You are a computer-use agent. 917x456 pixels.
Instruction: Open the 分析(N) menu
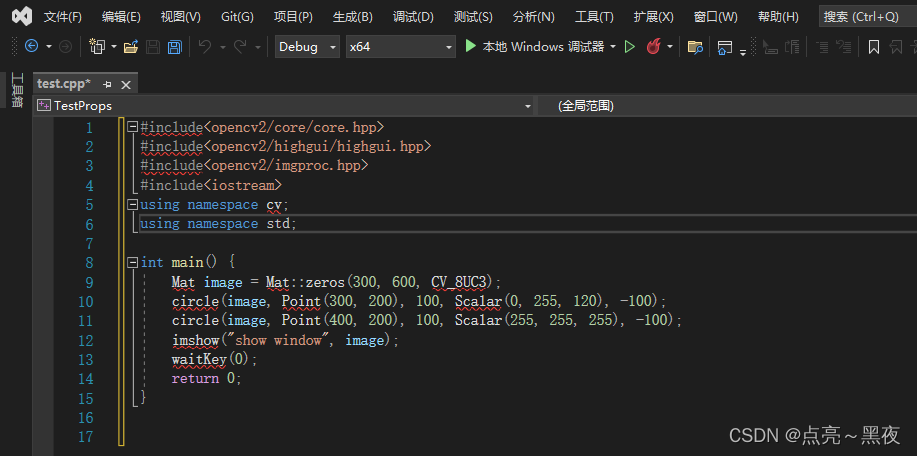[533, 17]
